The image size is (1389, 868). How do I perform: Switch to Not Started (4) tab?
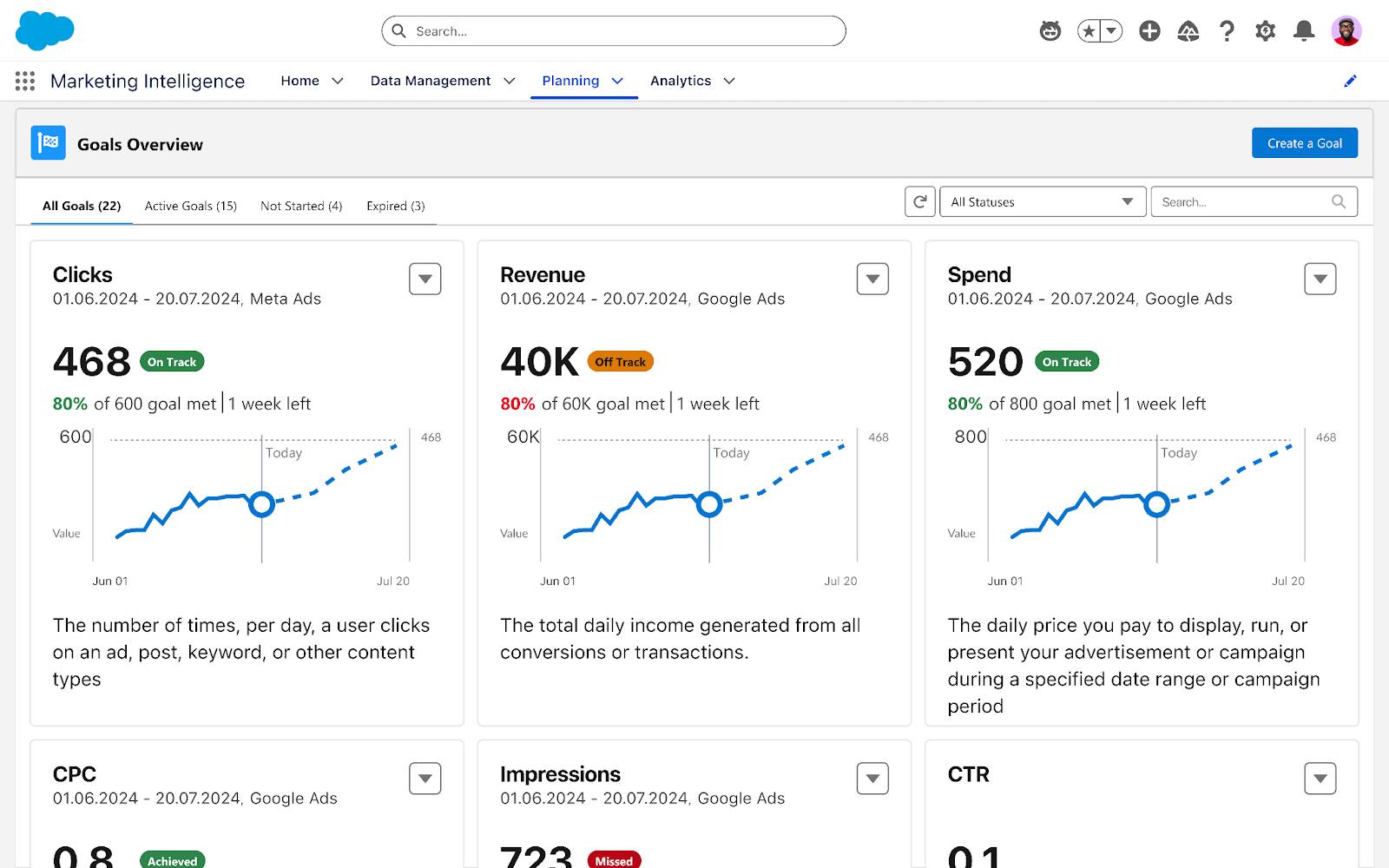point(301,206)
